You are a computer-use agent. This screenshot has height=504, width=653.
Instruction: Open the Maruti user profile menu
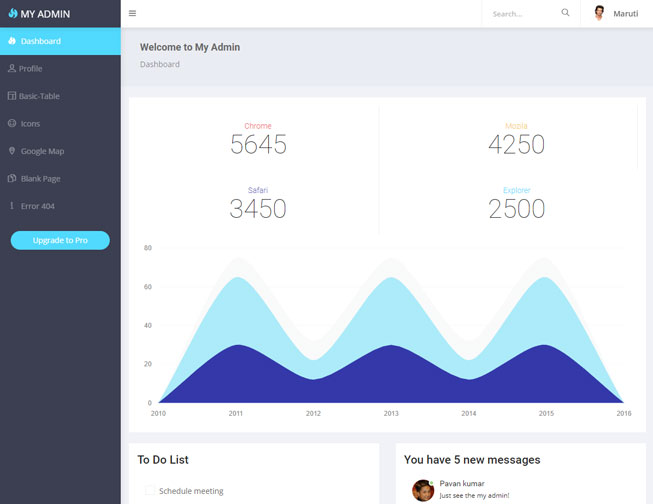click(616, 14)
